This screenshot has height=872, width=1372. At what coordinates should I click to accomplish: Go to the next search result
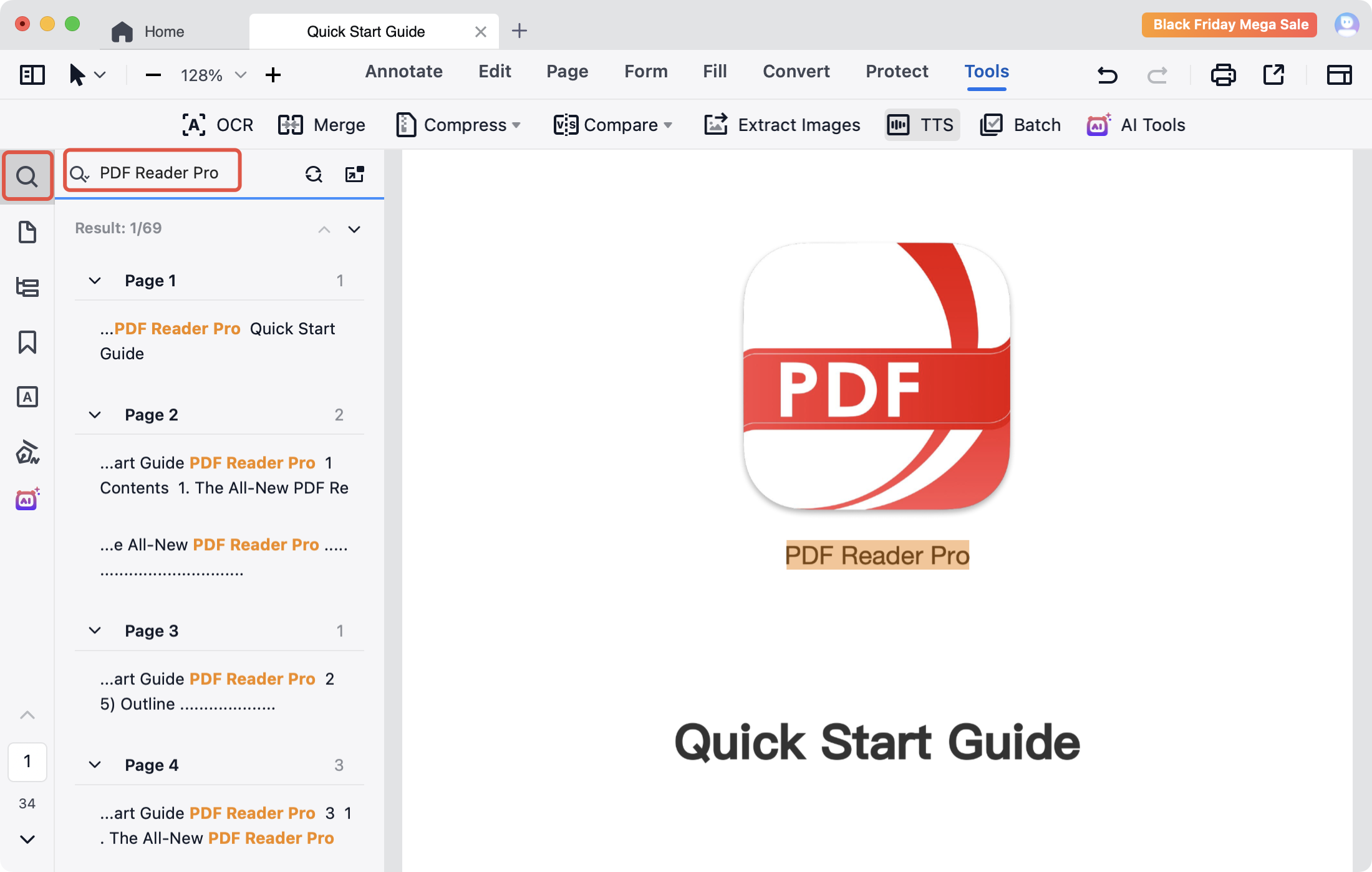(354, 229)
